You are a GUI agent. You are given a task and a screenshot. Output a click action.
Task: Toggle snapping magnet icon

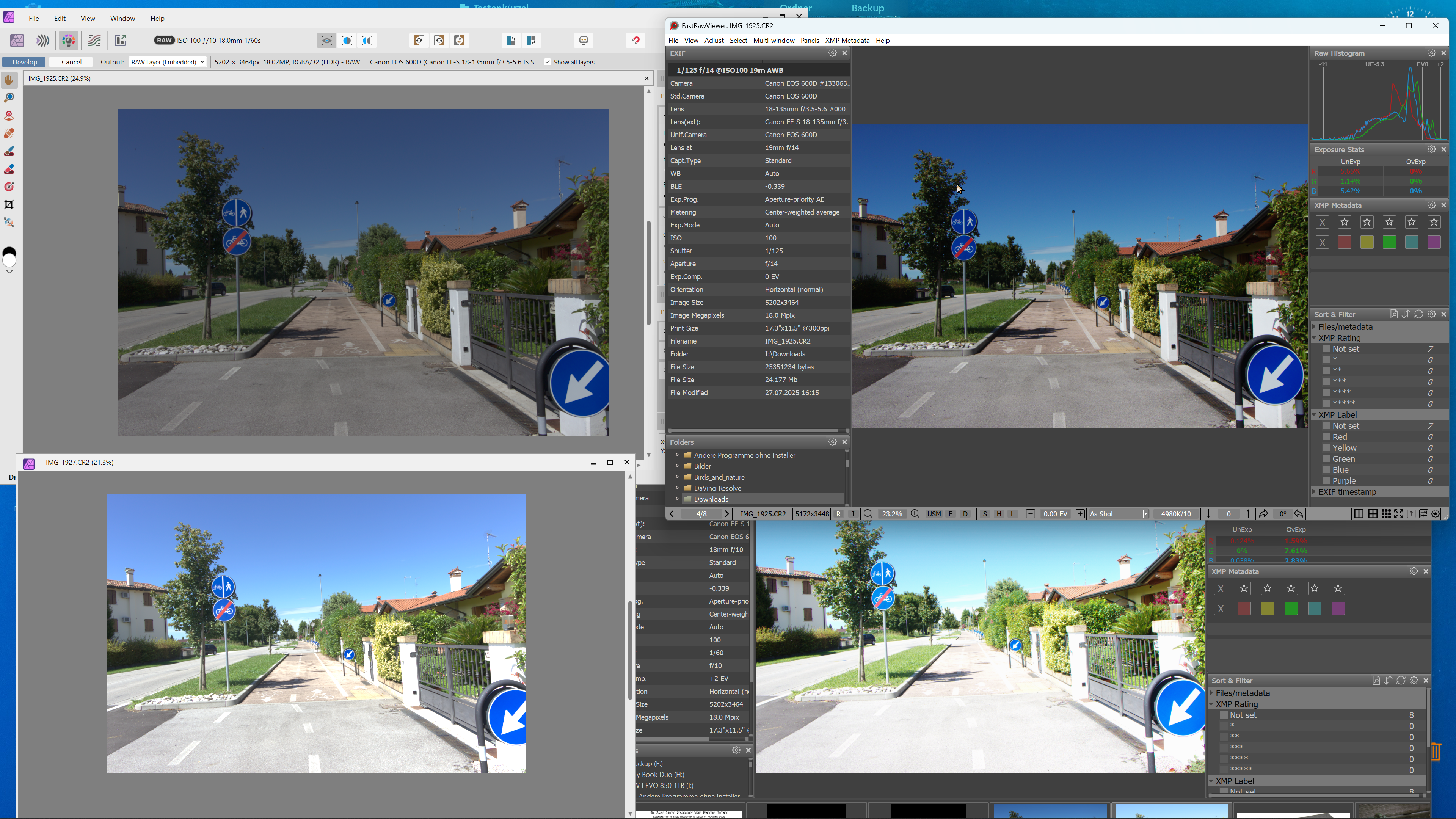click(x=636, y=41)
